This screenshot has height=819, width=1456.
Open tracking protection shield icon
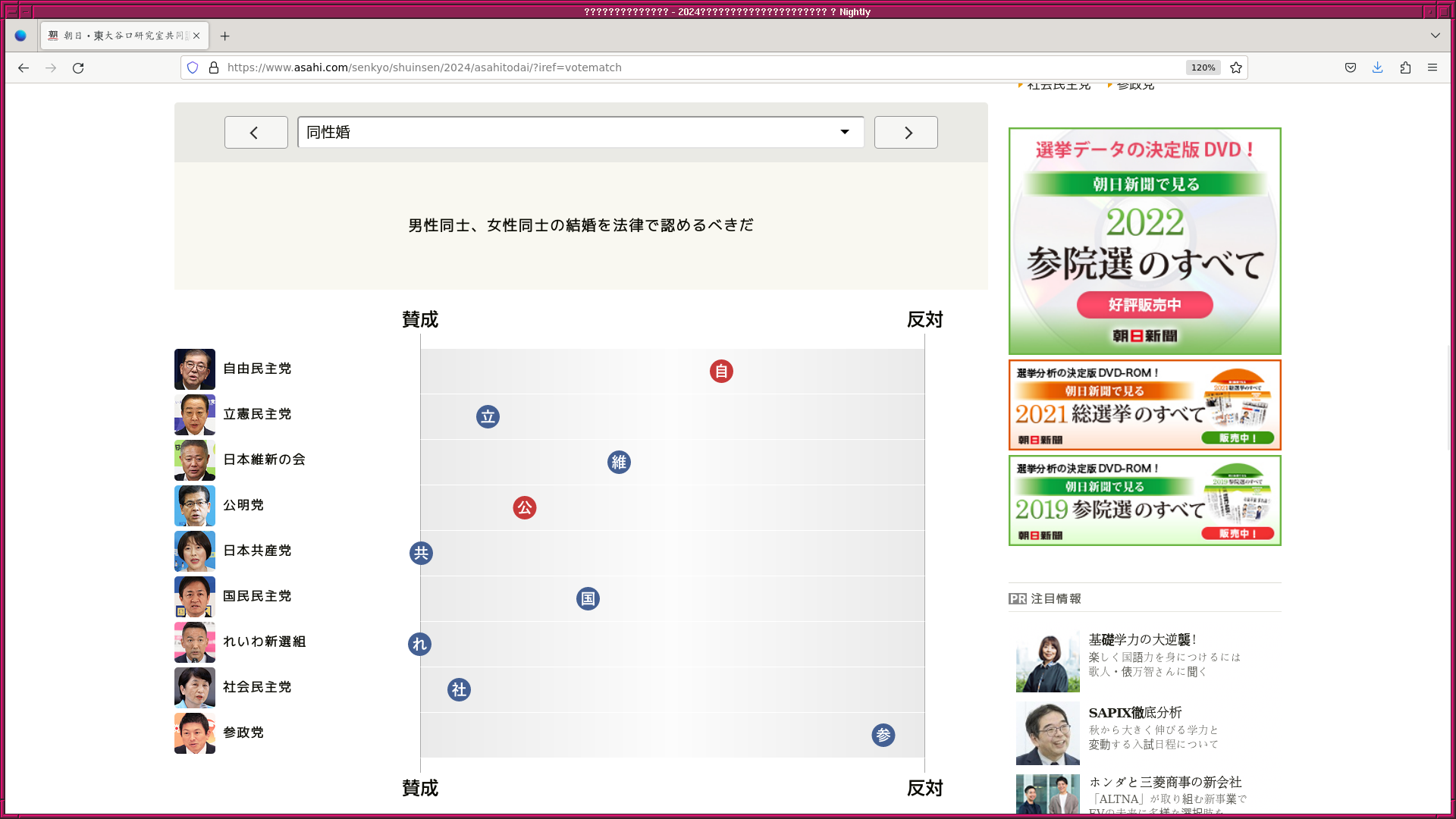coord(193,67)
